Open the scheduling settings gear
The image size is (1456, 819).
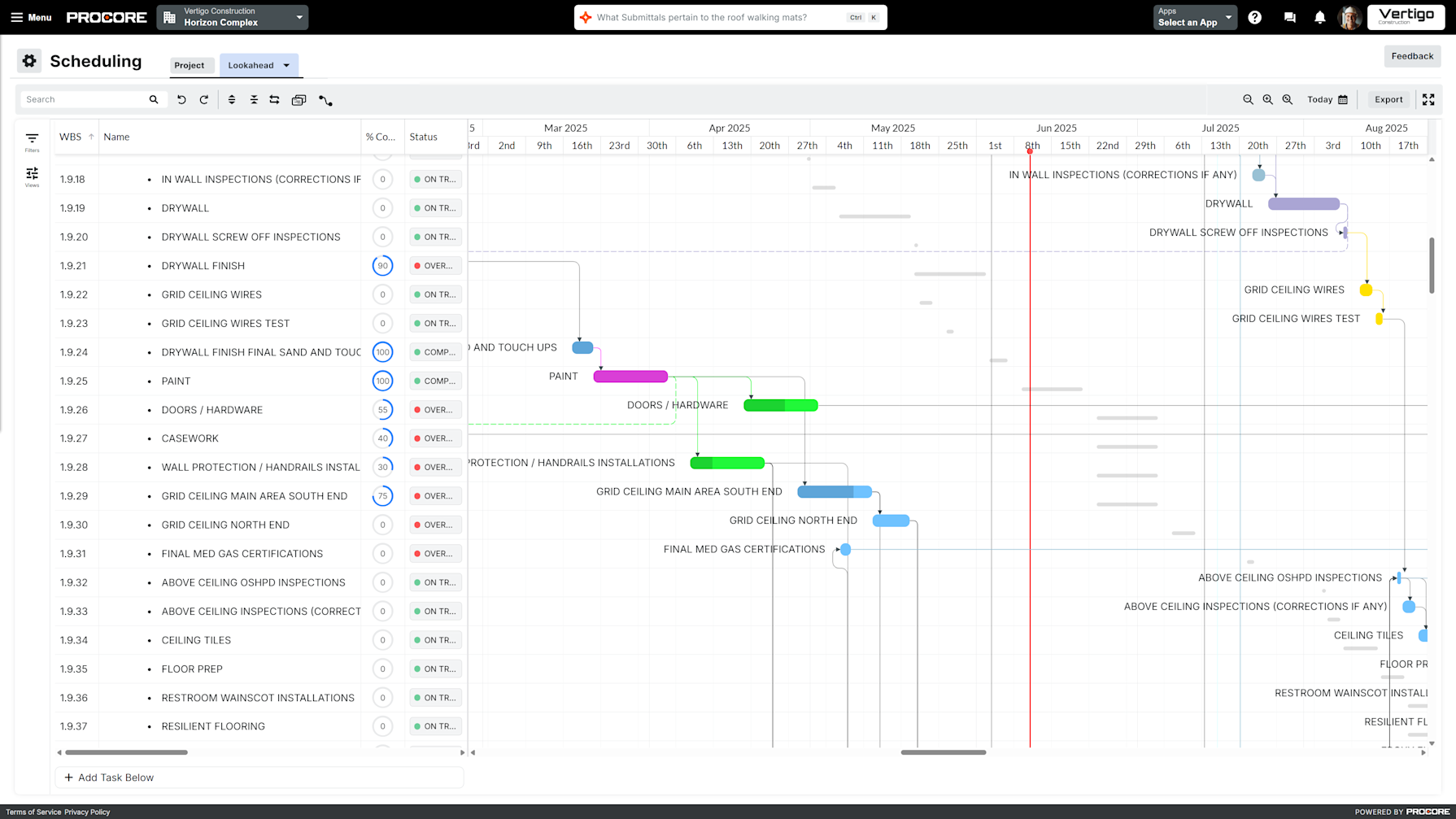click(29, 60)
